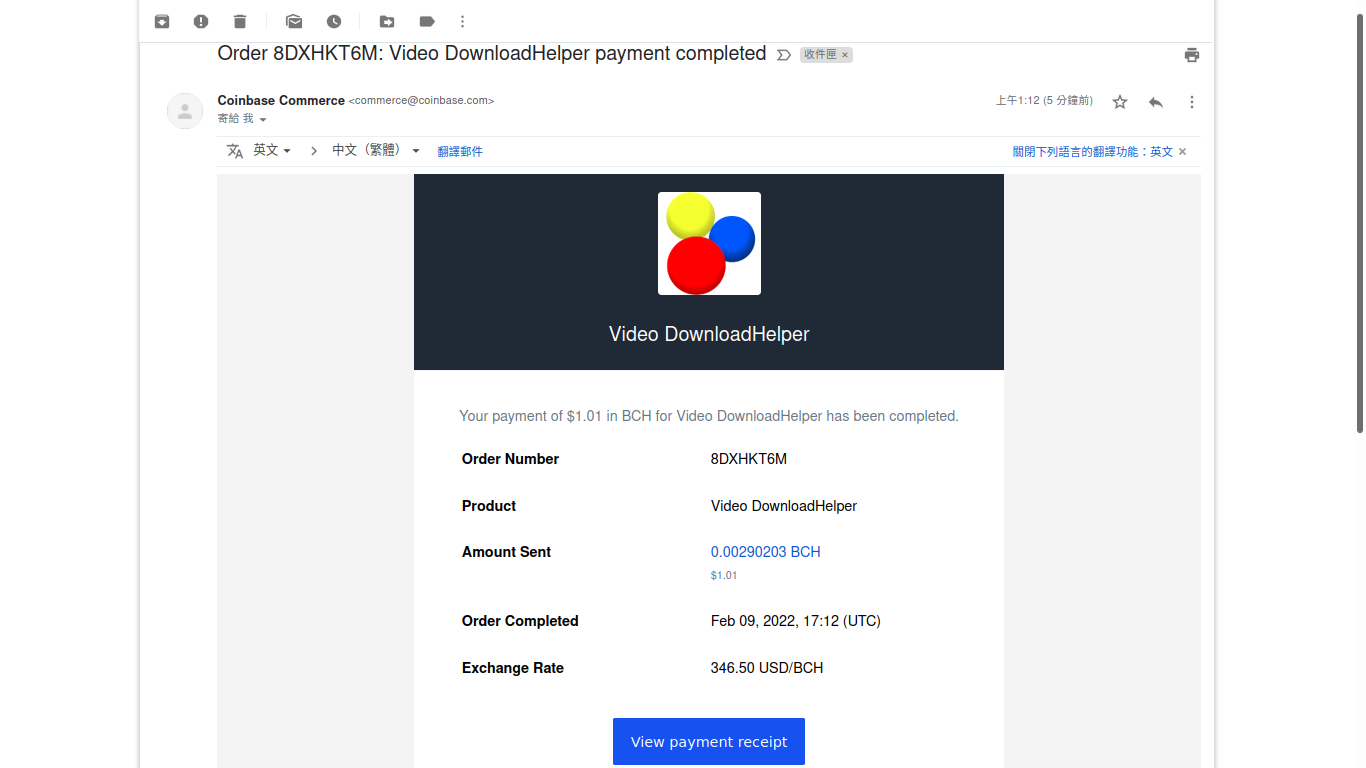Open the 英文 source language dropdown
Image resolution: width=1366 pixels, height=768 pixels.
click(272, 150)
